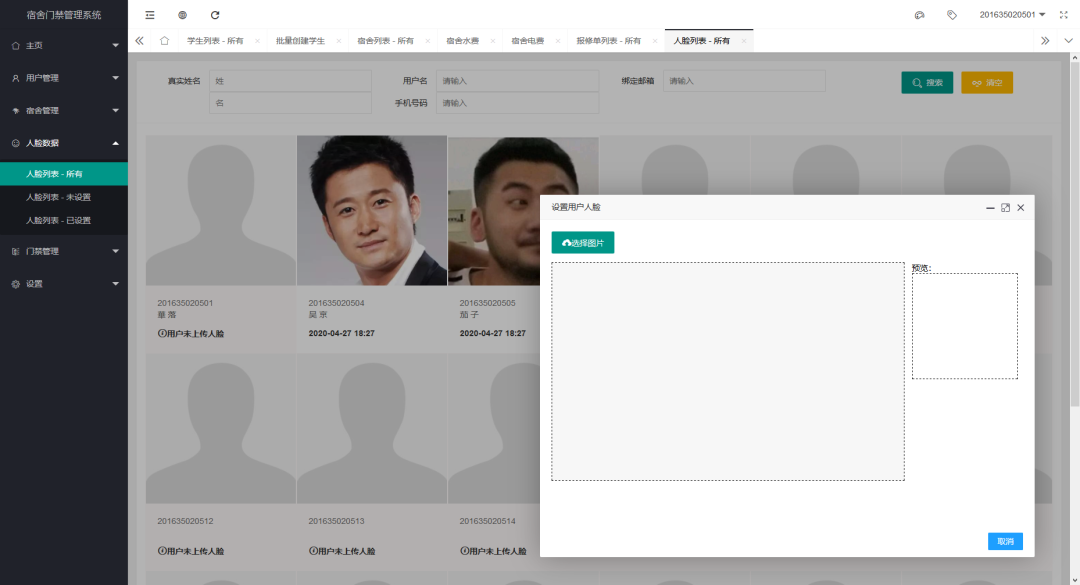Select 人脸列表 - 所有 in sidebar
This screenshot has width=1080, height=585.
tap(64, 174)
